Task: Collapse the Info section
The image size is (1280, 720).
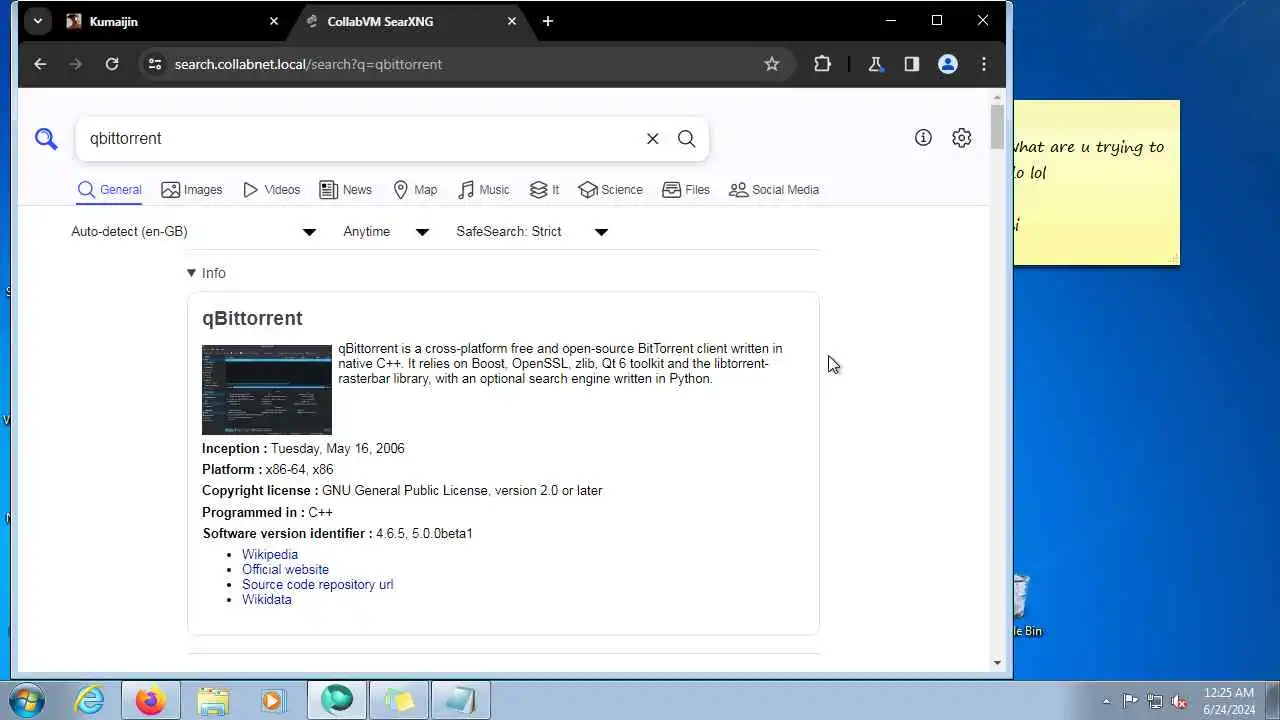Action: point(206,273)
